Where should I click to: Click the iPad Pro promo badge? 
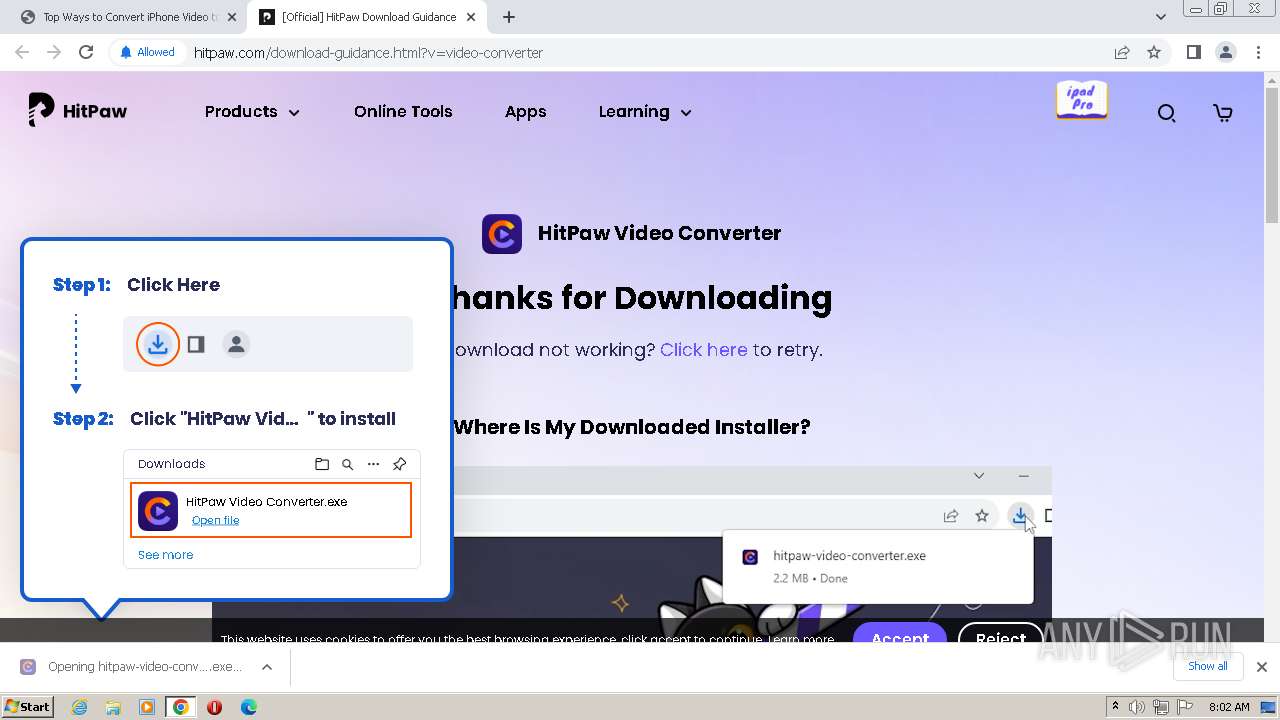coord(1082,100)
